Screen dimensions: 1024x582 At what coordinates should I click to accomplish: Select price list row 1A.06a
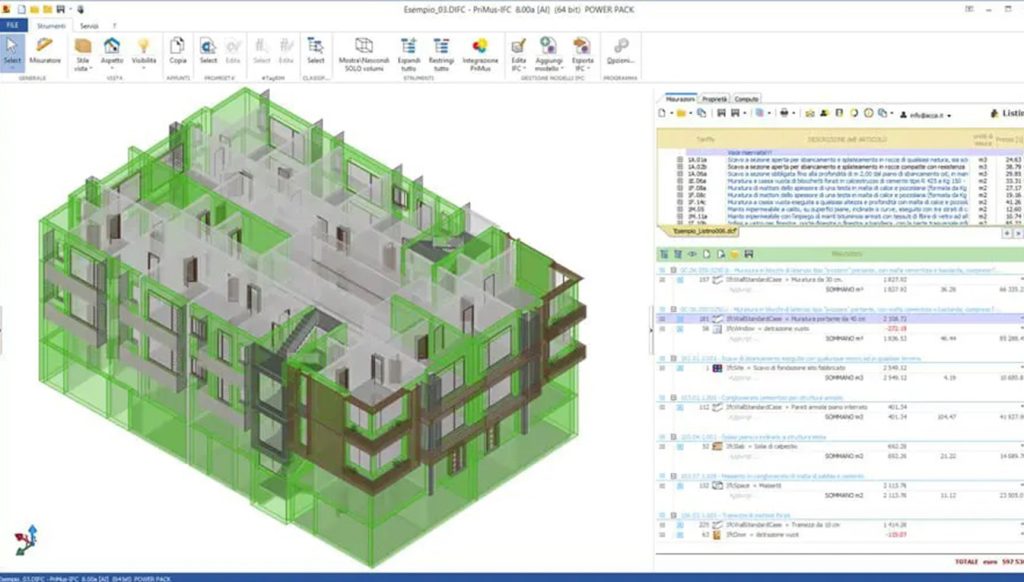[x=839, y=174]
